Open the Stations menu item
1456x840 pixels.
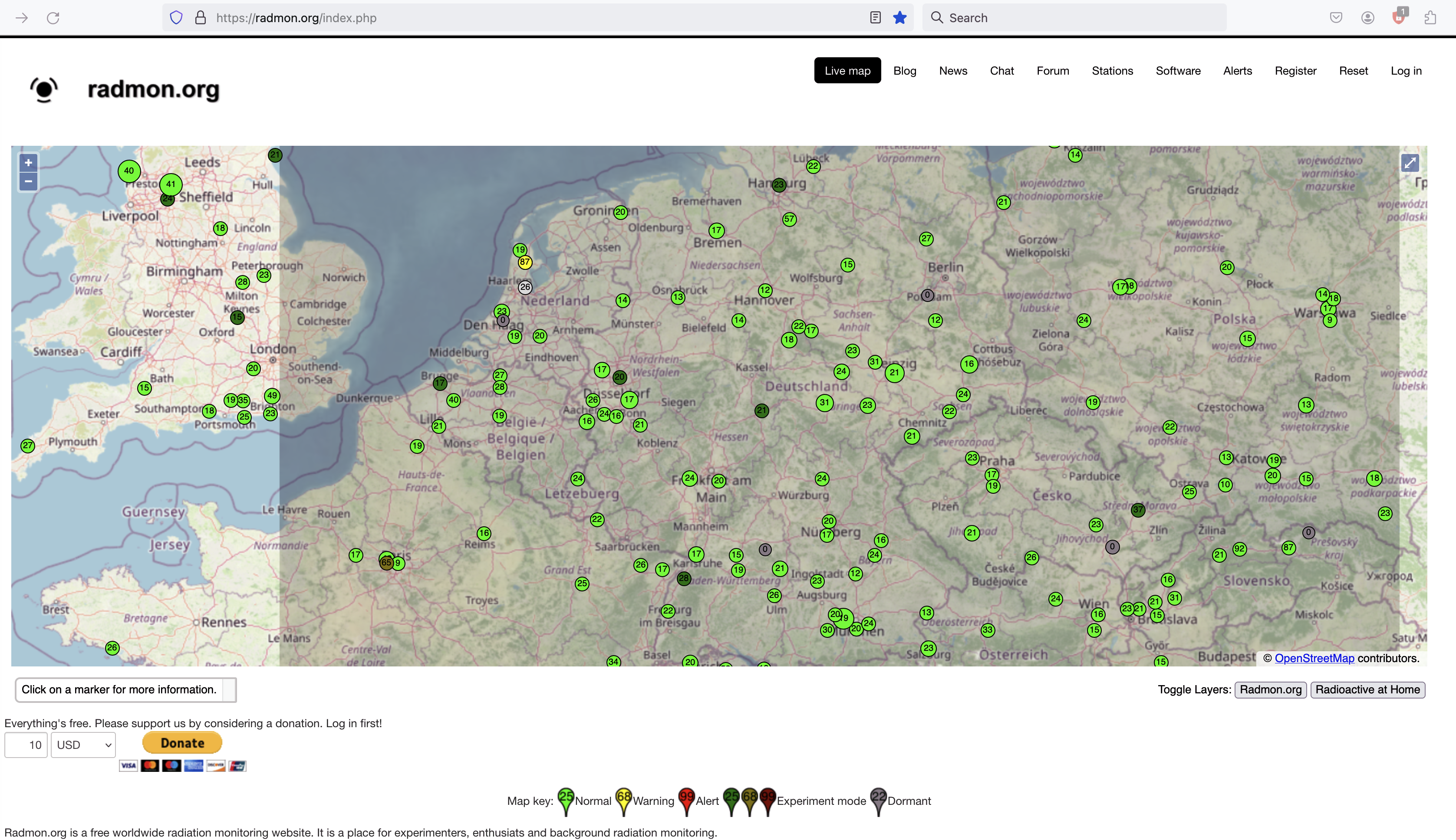point(1112,70)
